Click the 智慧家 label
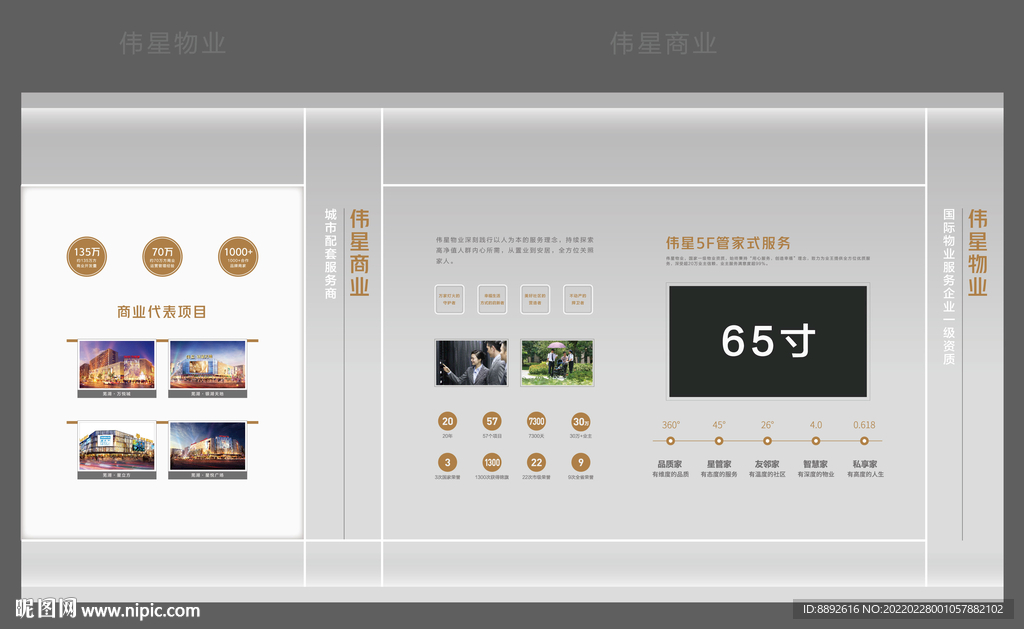 [x=816, y=464]
